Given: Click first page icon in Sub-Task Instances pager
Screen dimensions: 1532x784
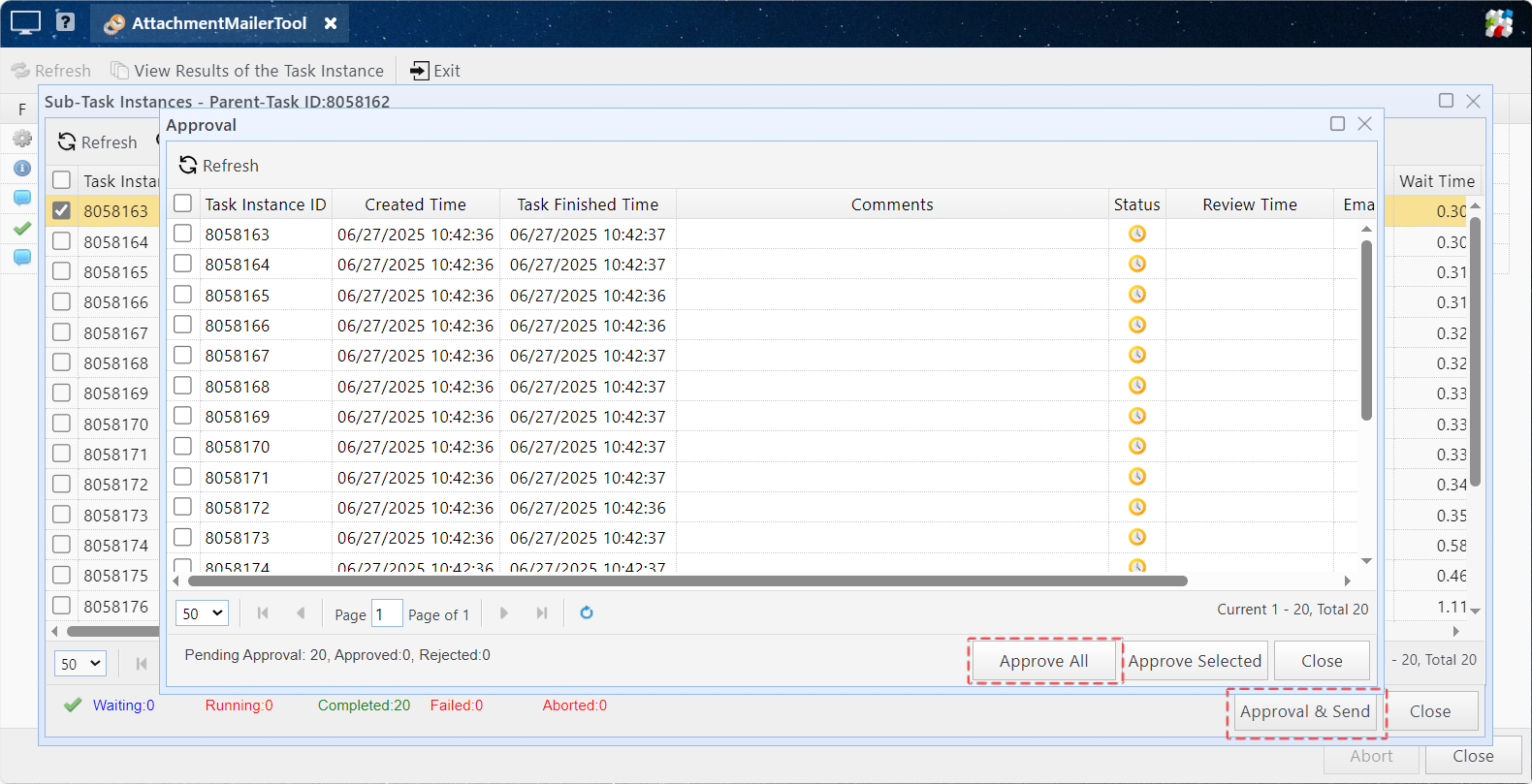Looking at the screenshot, I should pos(142,664).
